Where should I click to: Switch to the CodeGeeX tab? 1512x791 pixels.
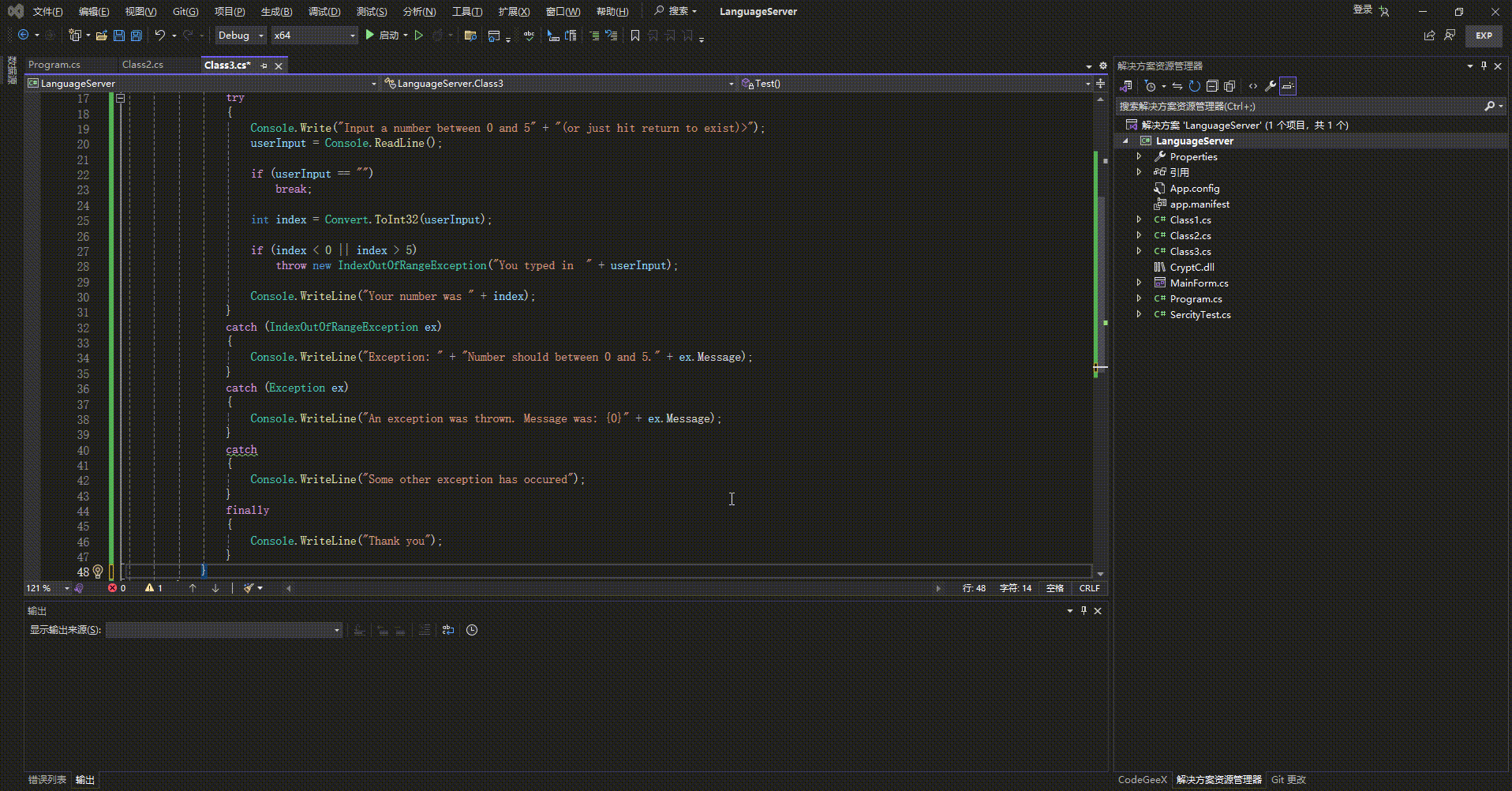[1142, 779]
